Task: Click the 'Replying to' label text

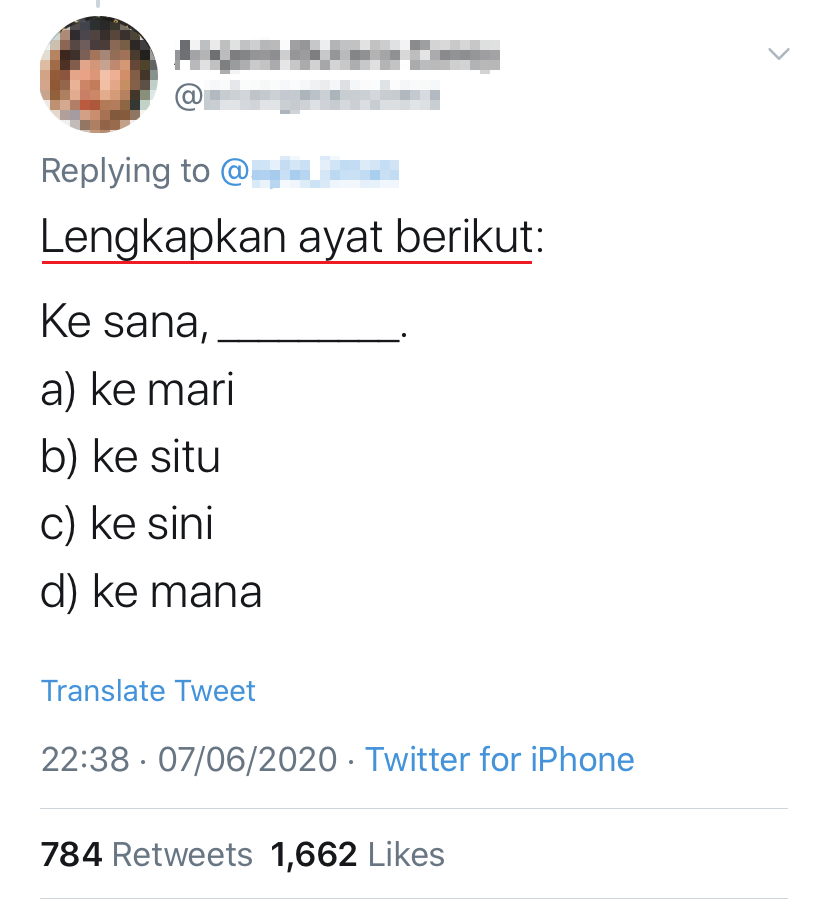Action: 125,172
